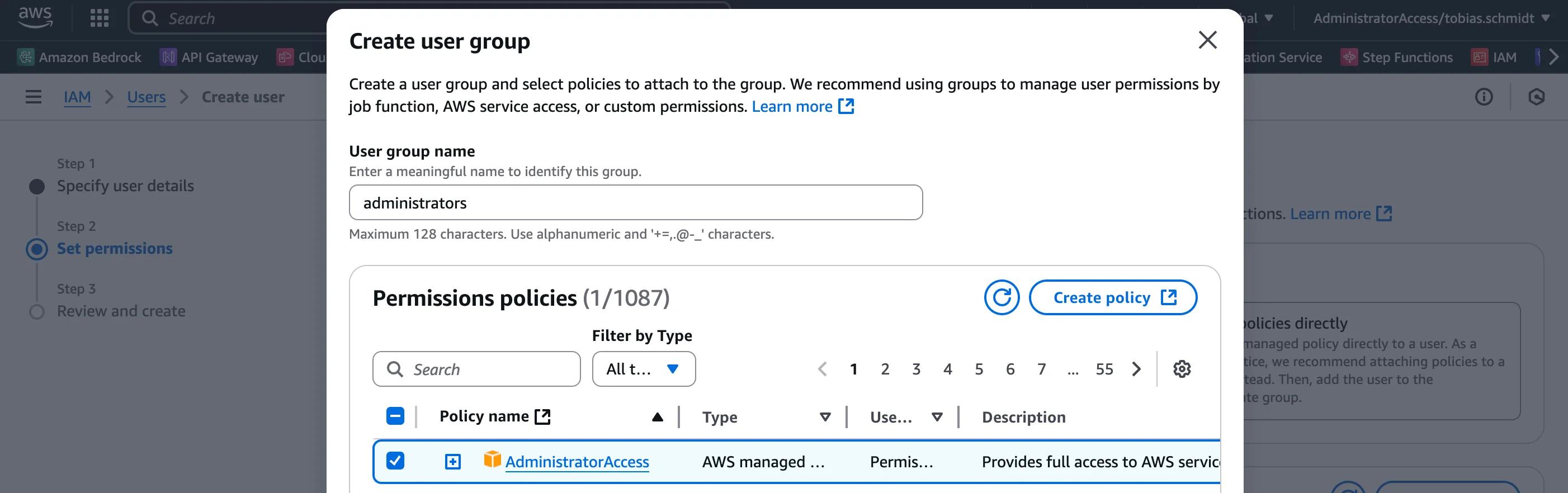Open the Used as column filter arrow
Image resolution: width=1568 pixels, height=493 pixels.
(937, 417)
